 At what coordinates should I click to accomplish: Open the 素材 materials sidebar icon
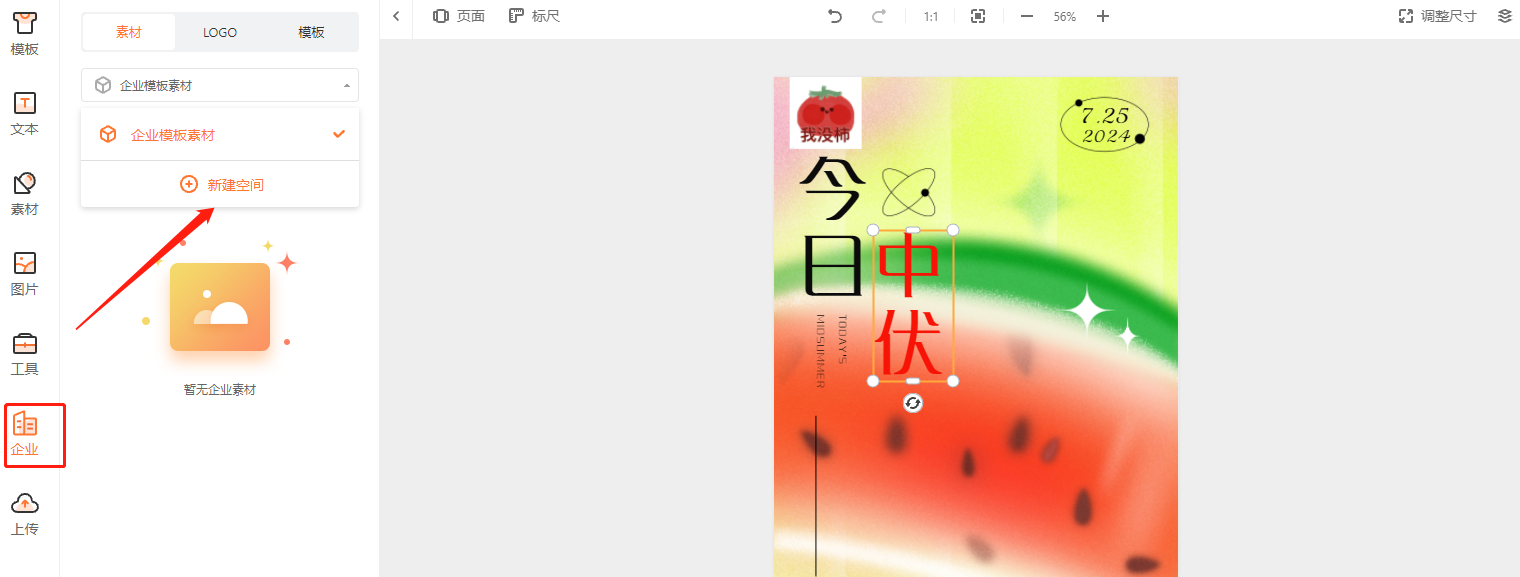point(25,194)
